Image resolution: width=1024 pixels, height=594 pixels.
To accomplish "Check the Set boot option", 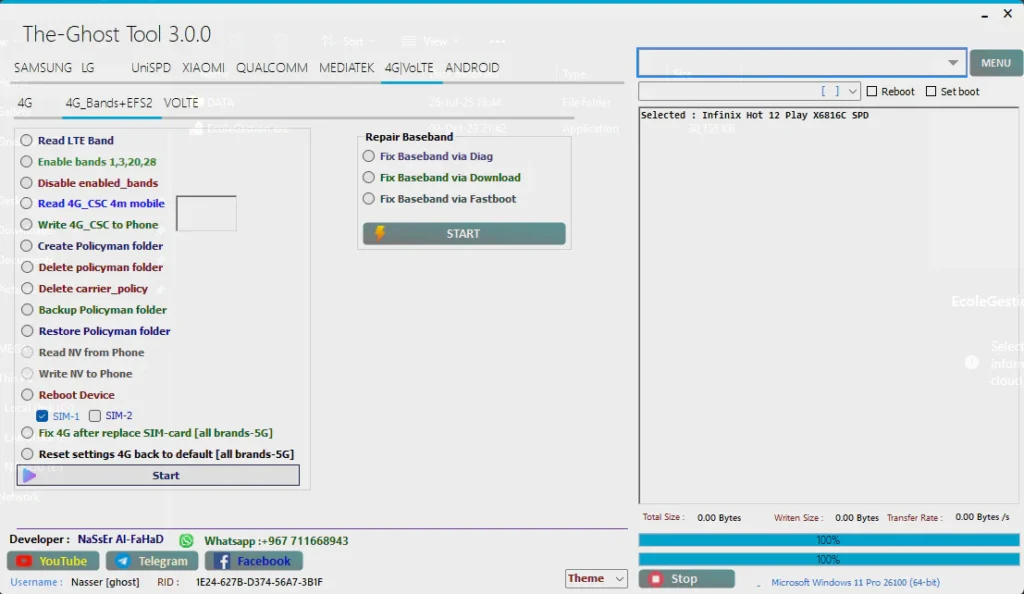I will pos(931,92).
